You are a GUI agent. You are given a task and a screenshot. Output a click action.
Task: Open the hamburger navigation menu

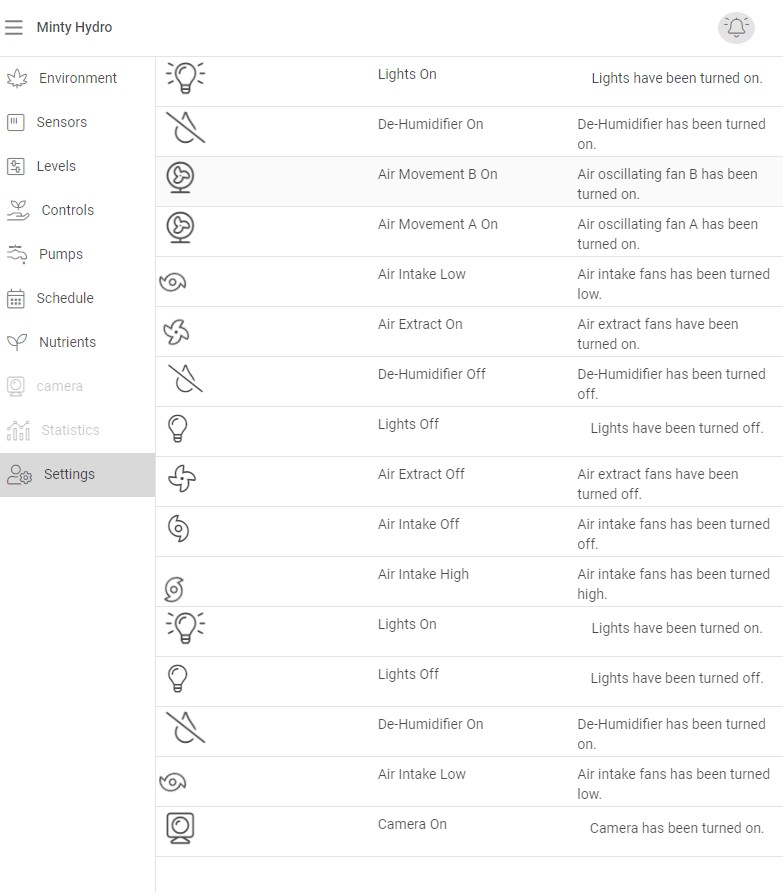pyautogui.click(x=14, y=28)
